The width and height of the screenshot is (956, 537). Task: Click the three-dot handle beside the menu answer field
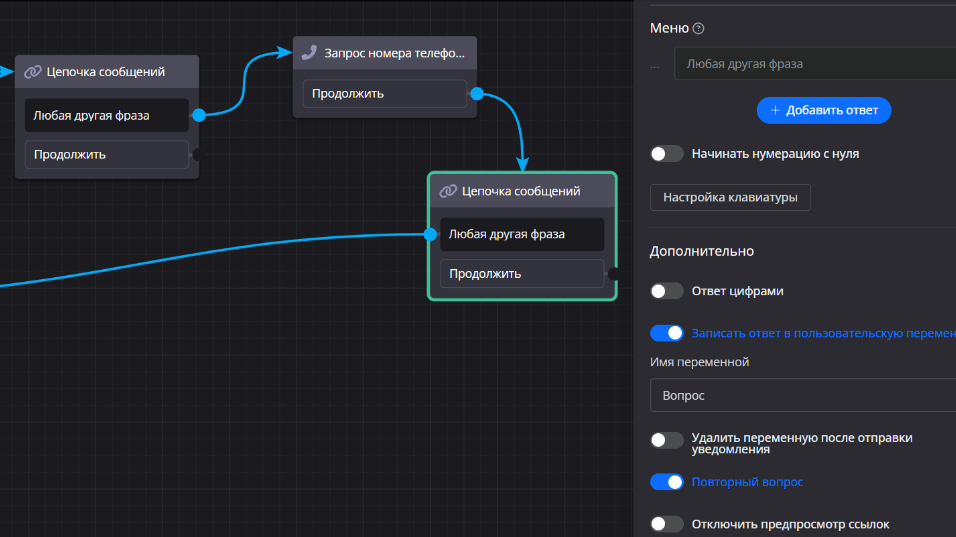coord(655,65)
